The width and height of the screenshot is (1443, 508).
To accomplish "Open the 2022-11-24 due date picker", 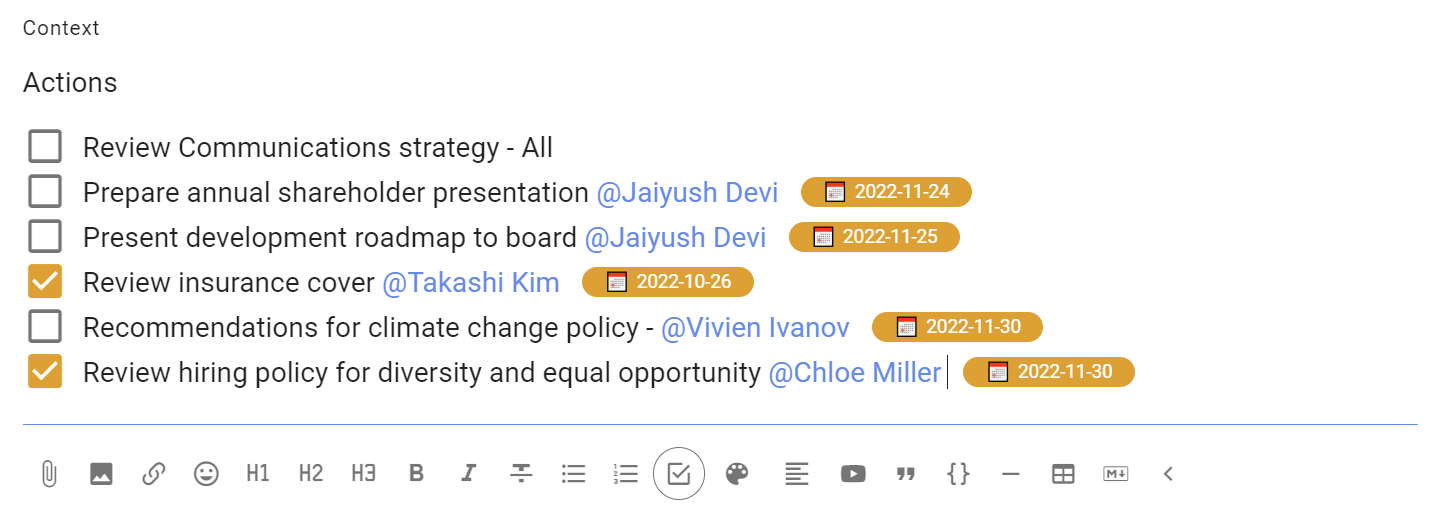I will (x=886, y=192).
